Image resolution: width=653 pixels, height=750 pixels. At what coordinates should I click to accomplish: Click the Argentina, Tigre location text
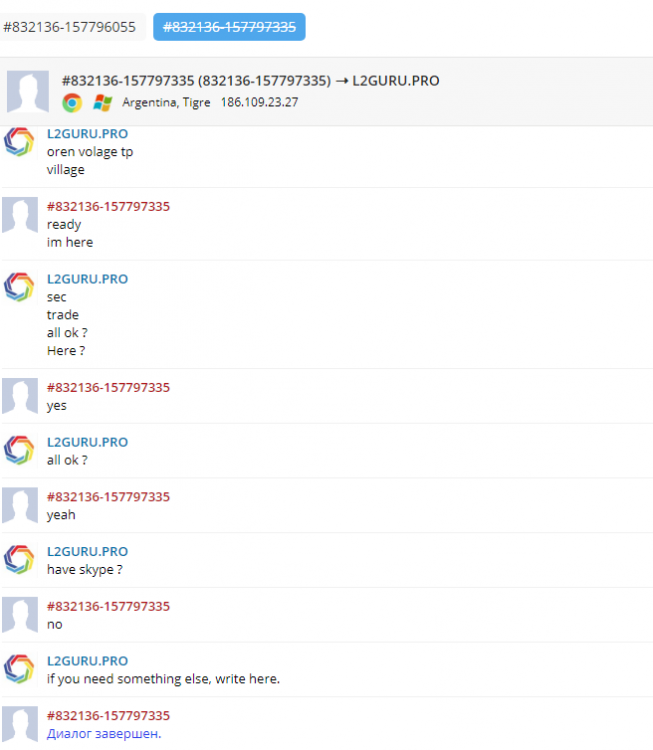point(166,102)
